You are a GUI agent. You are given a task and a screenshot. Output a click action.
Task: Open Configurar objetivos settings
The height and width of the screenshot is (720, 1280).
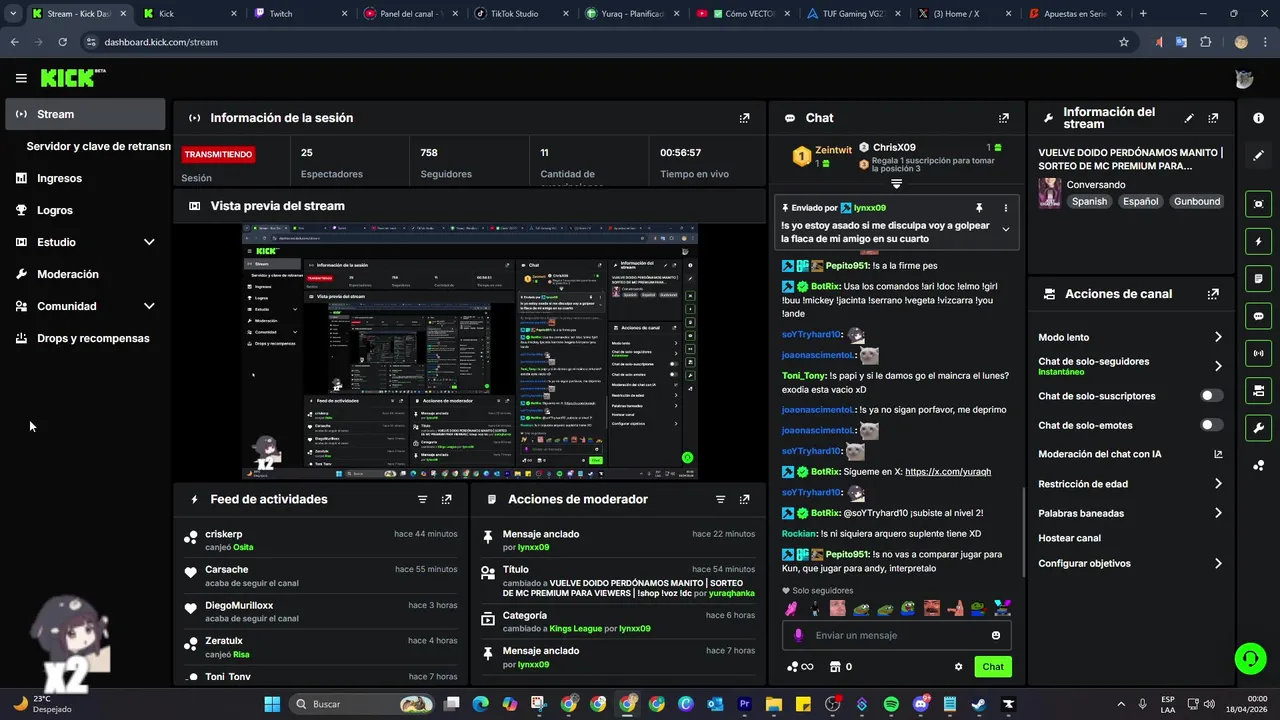[x=1218, y=564]
